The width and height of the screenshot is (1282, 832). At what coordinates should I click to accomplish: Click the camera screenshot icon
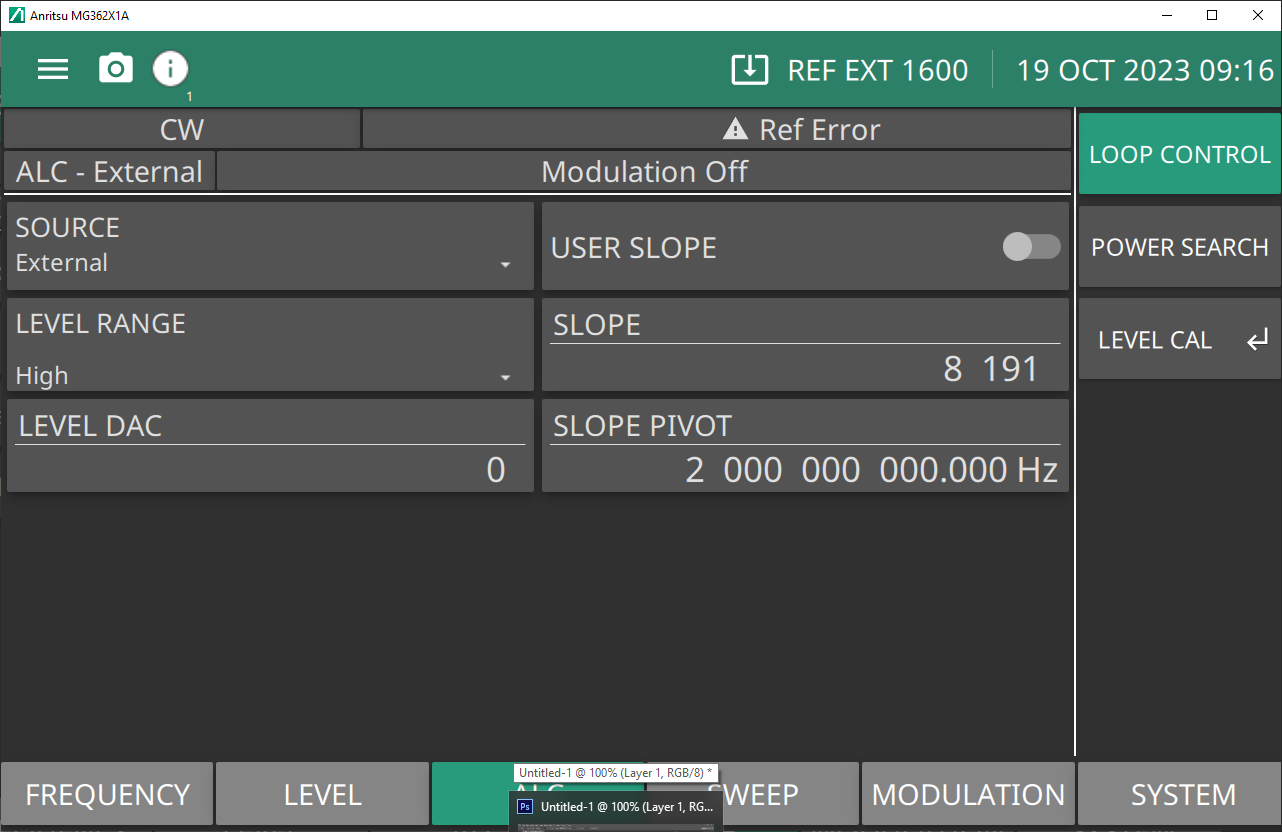[116, 69]
